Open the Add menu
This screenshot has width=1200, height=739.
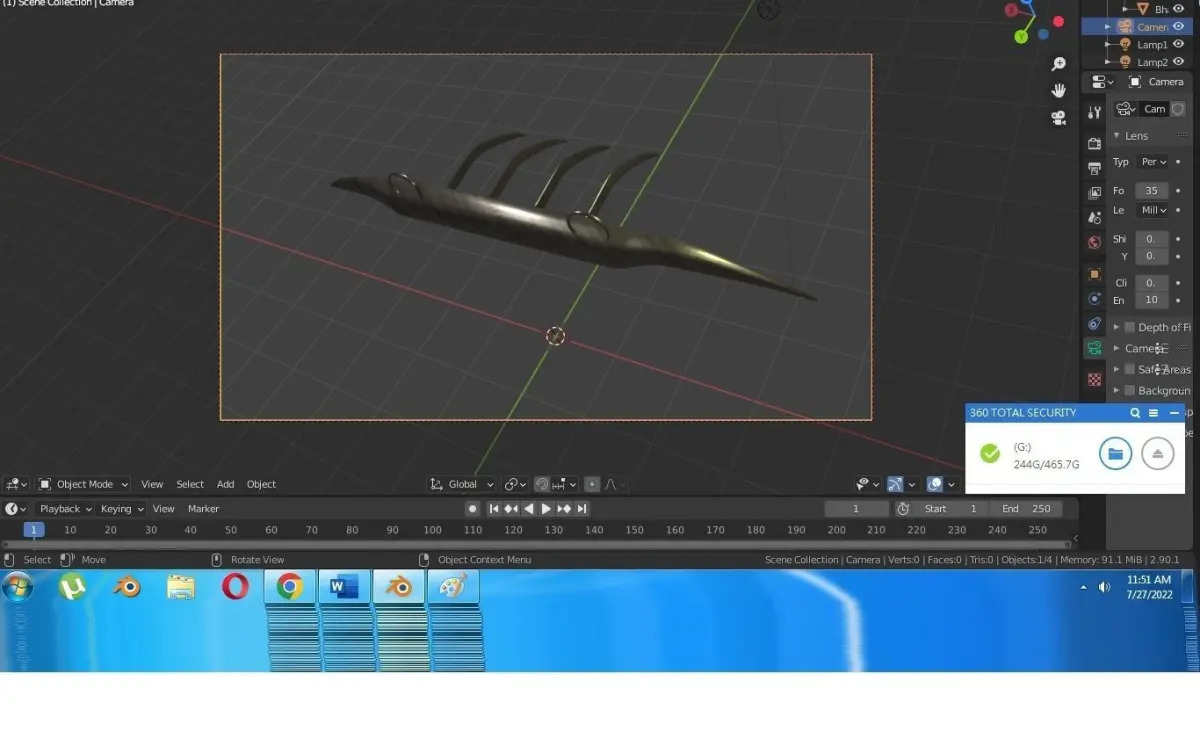coord(226,484)
